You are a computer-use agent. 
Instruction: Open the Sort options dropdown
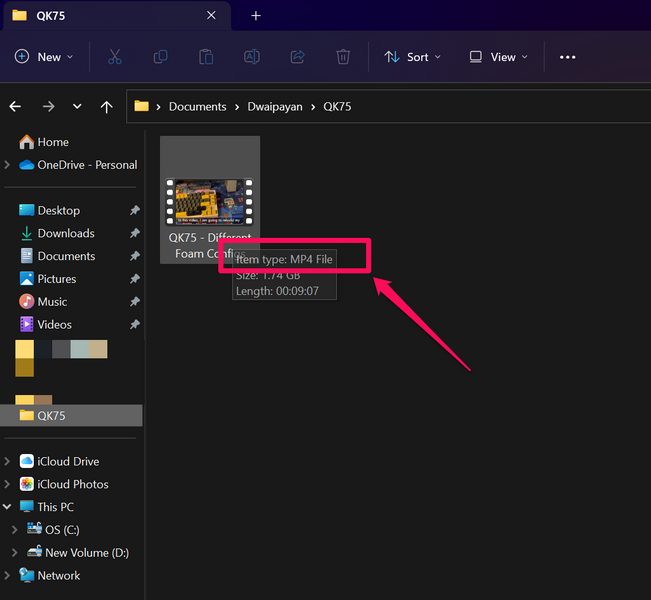click(x=412, y=57)
